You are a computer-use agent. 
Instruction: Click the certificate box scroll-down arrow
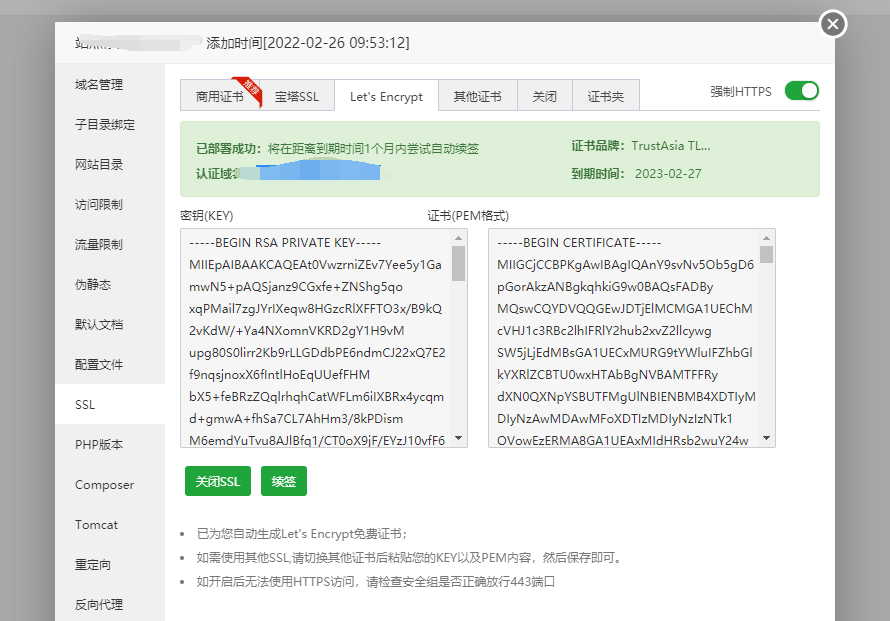(766, 438)
